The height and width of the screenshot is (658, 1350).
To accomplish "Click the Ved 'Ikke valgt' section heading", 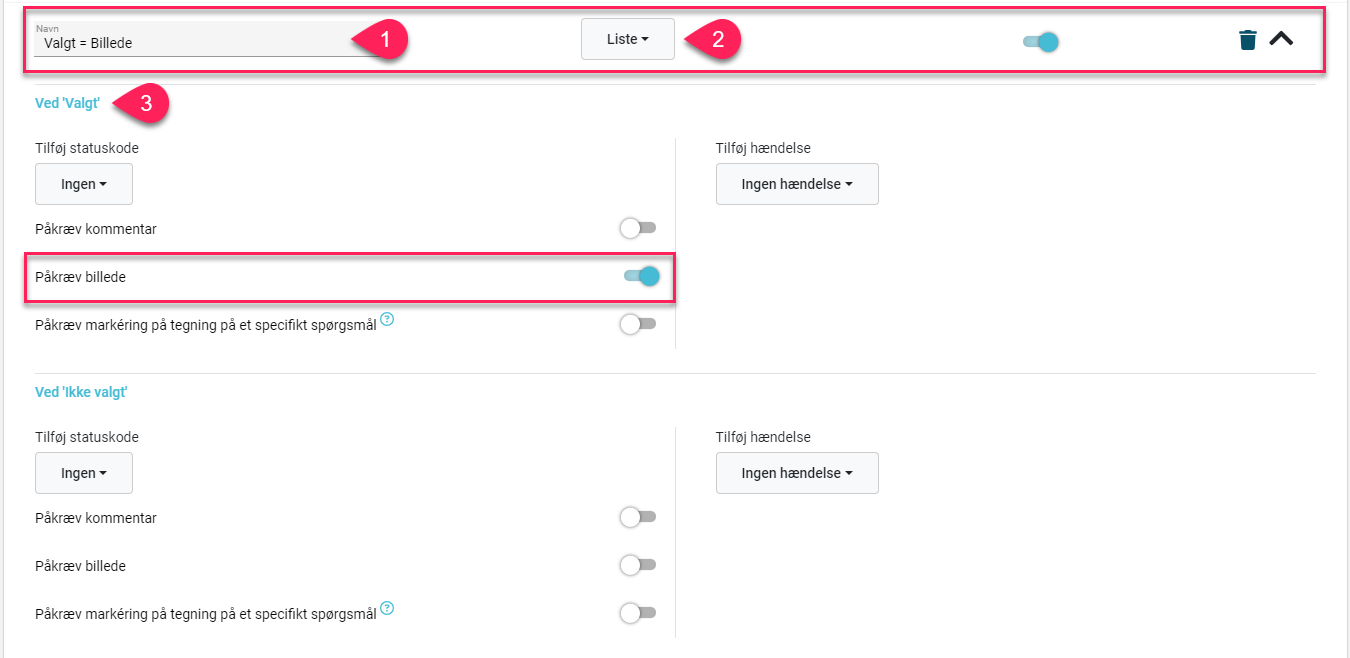I will [x=81, y=392].
